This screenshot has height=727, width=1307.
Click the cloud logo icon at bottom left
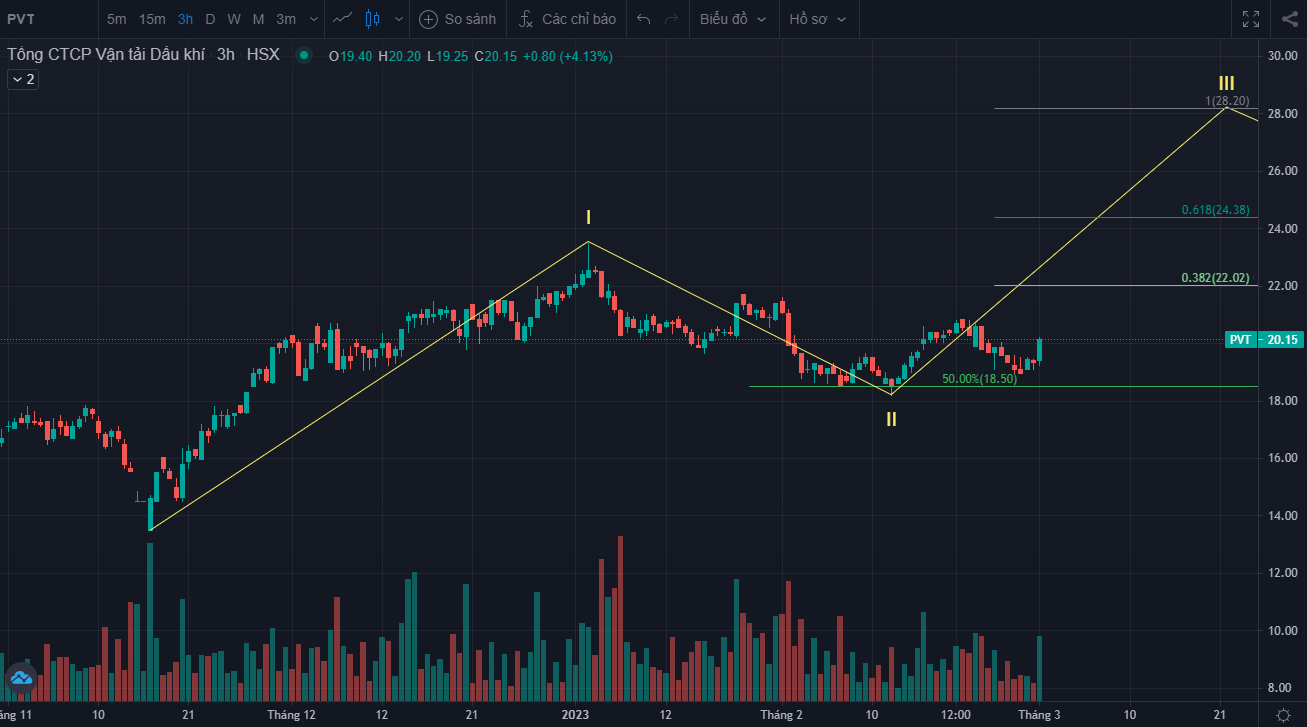click(21, 679)
